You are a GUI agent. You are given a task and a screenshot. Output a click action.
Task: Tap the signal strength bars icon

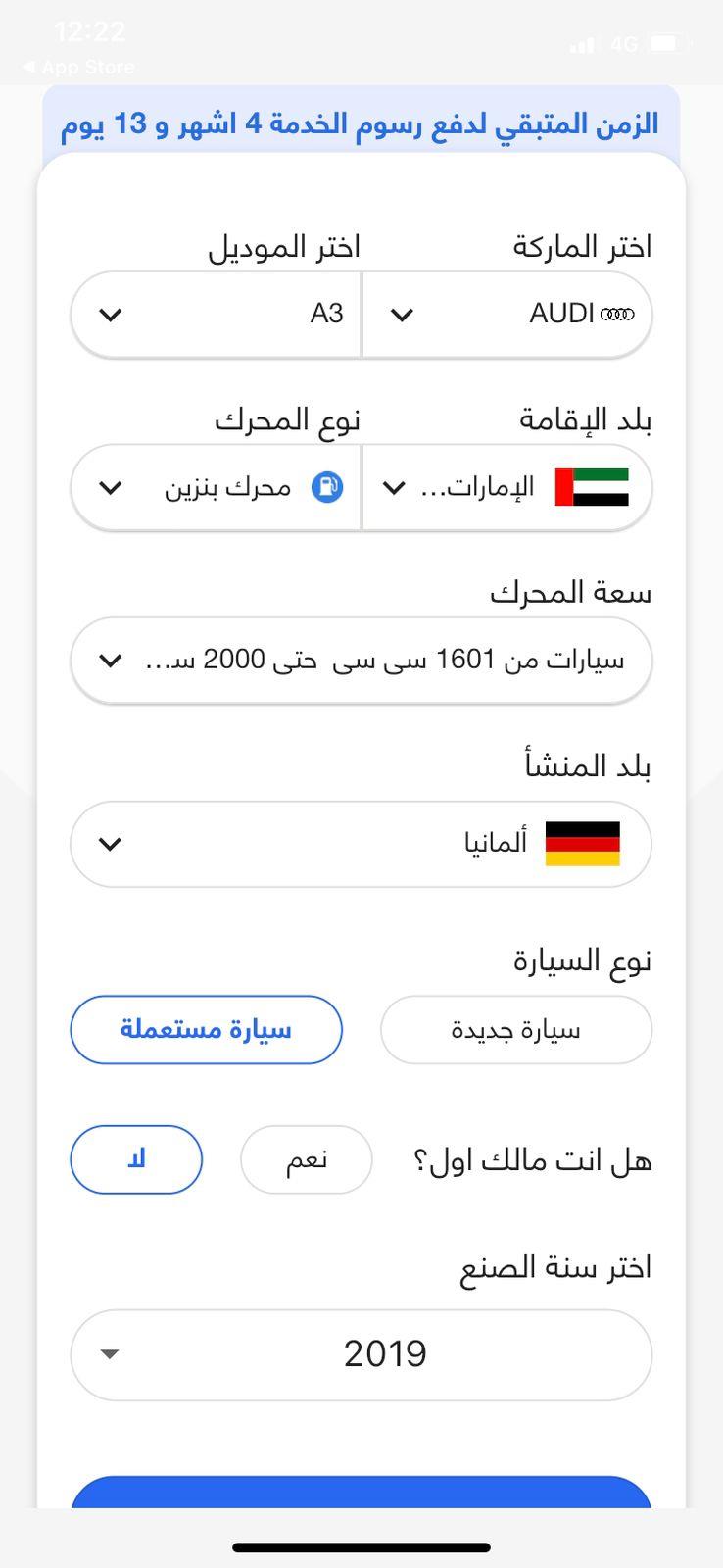[582, 45]
